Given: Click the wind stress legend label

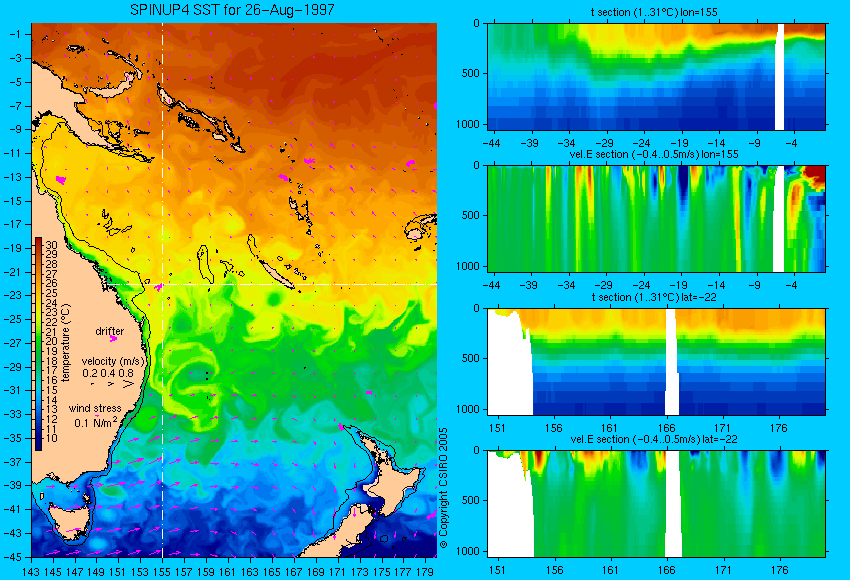Looking at the screenshot, I should [x=95, y=408].
